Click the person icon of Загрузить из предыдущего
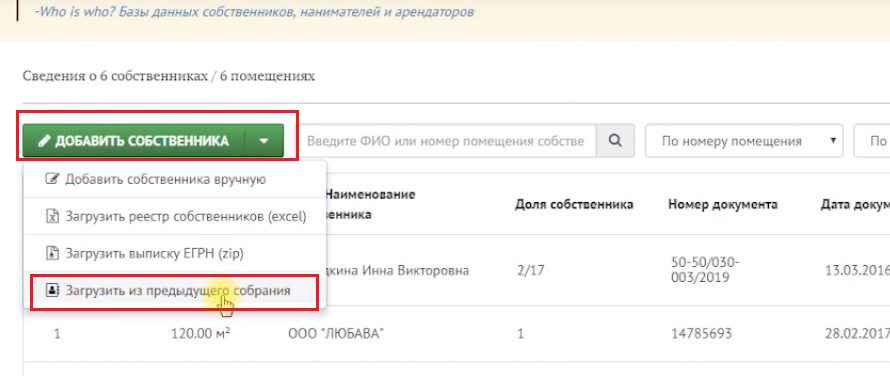Viewport: 890px width, 376px height. 52,291
